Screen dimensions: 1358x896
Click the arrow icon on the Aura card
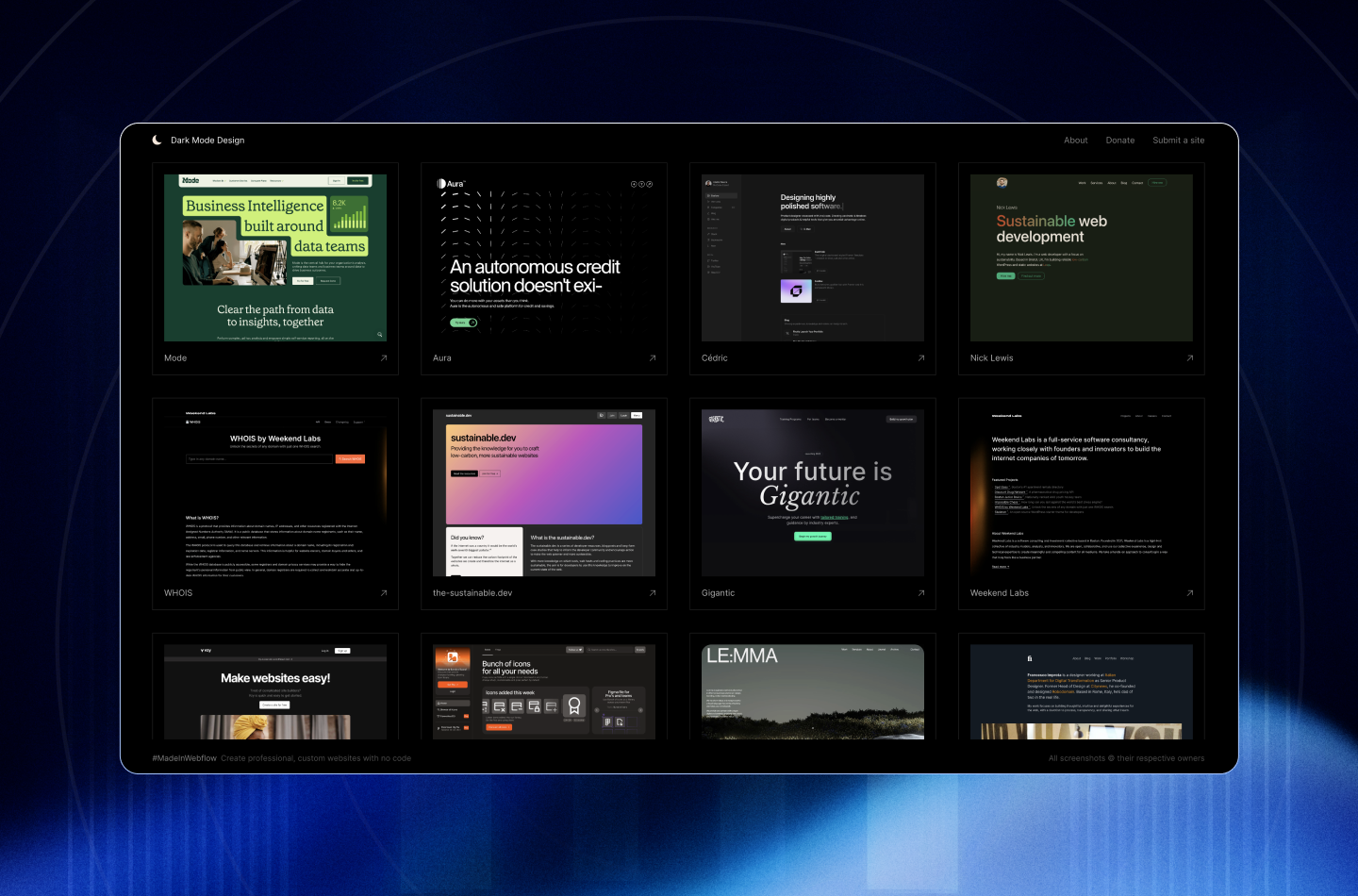[x=652, y=358]
